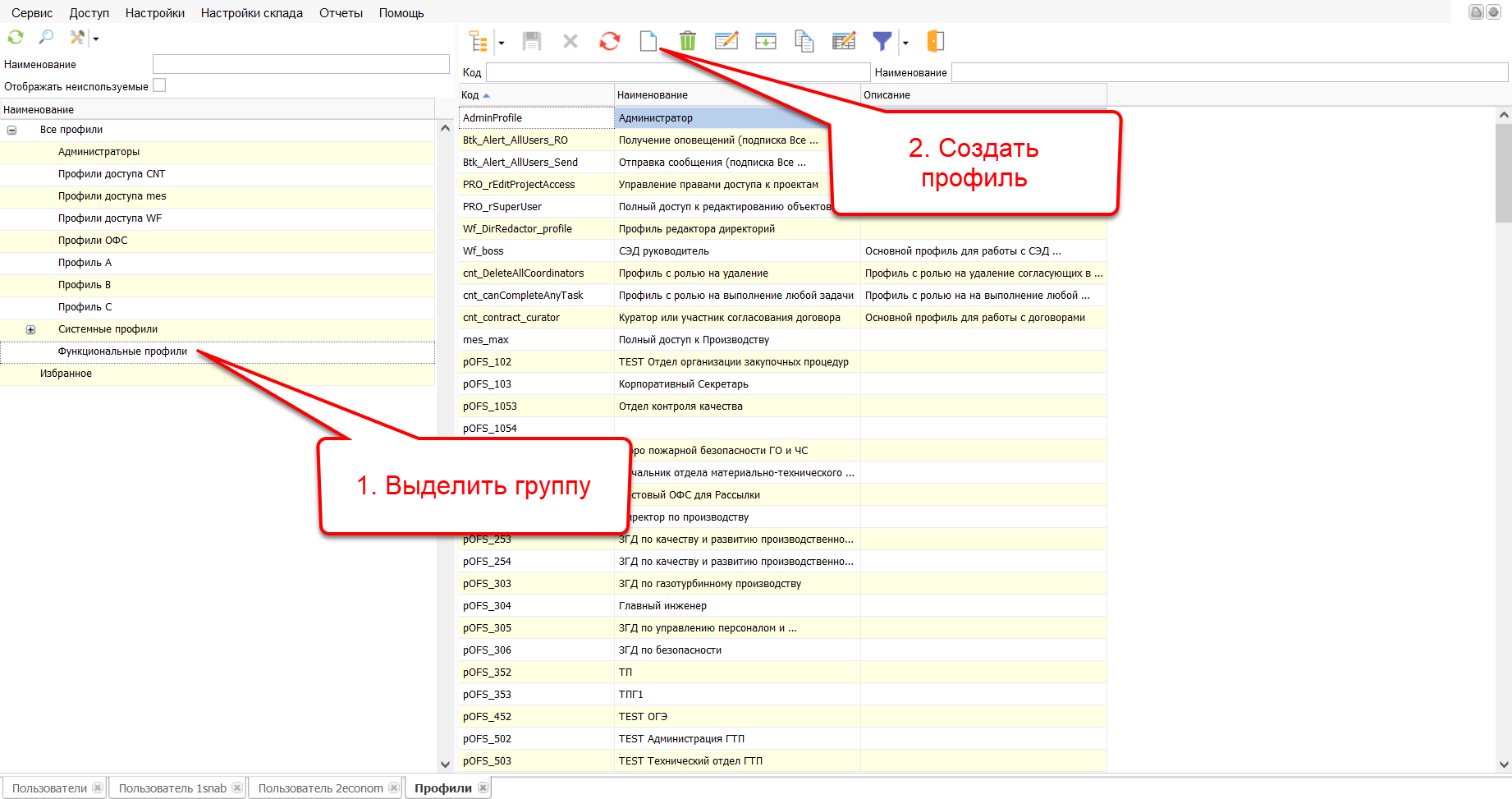1512x799 pixels.
Task: Click the magnifier search icon in left panel
Action: pos(46,38)
